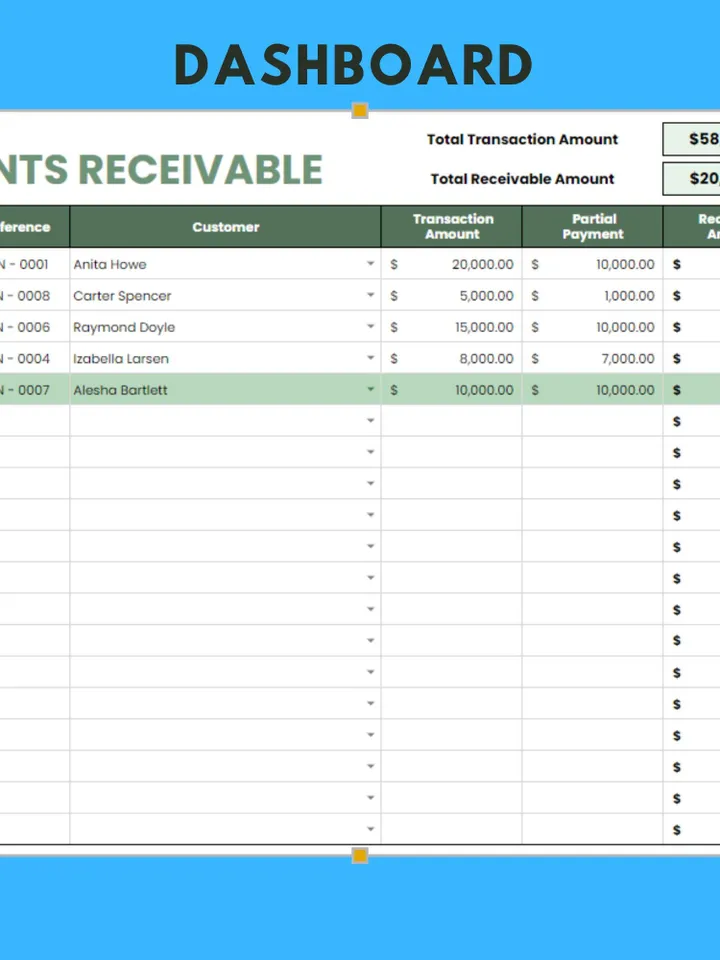Click Anita Howe's 10,000.00 partial payment
The image size is (720, 960).
coord(593,264)
